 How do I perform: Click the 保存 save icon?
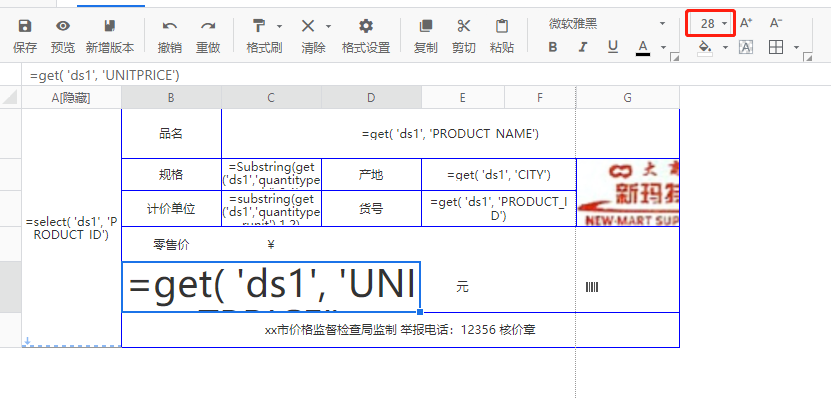coord(25,25)
